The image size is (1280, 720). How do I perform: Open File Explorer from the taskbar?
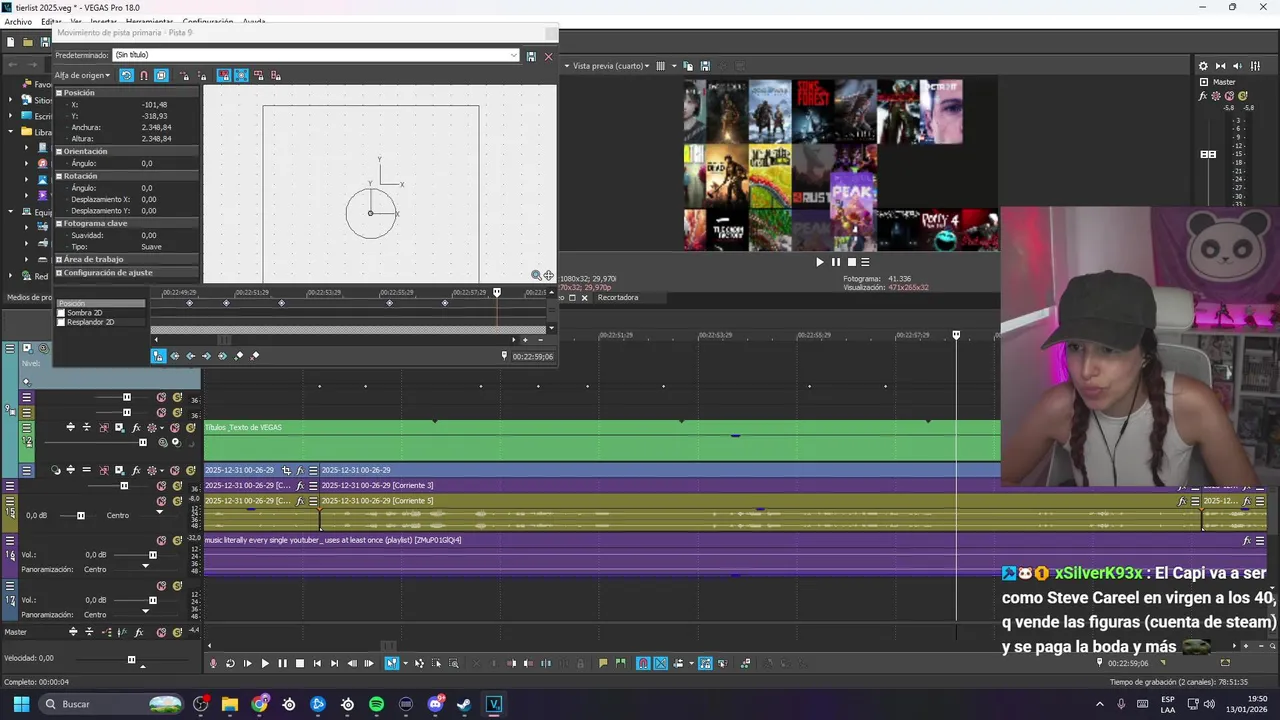[x=230, y=704]
